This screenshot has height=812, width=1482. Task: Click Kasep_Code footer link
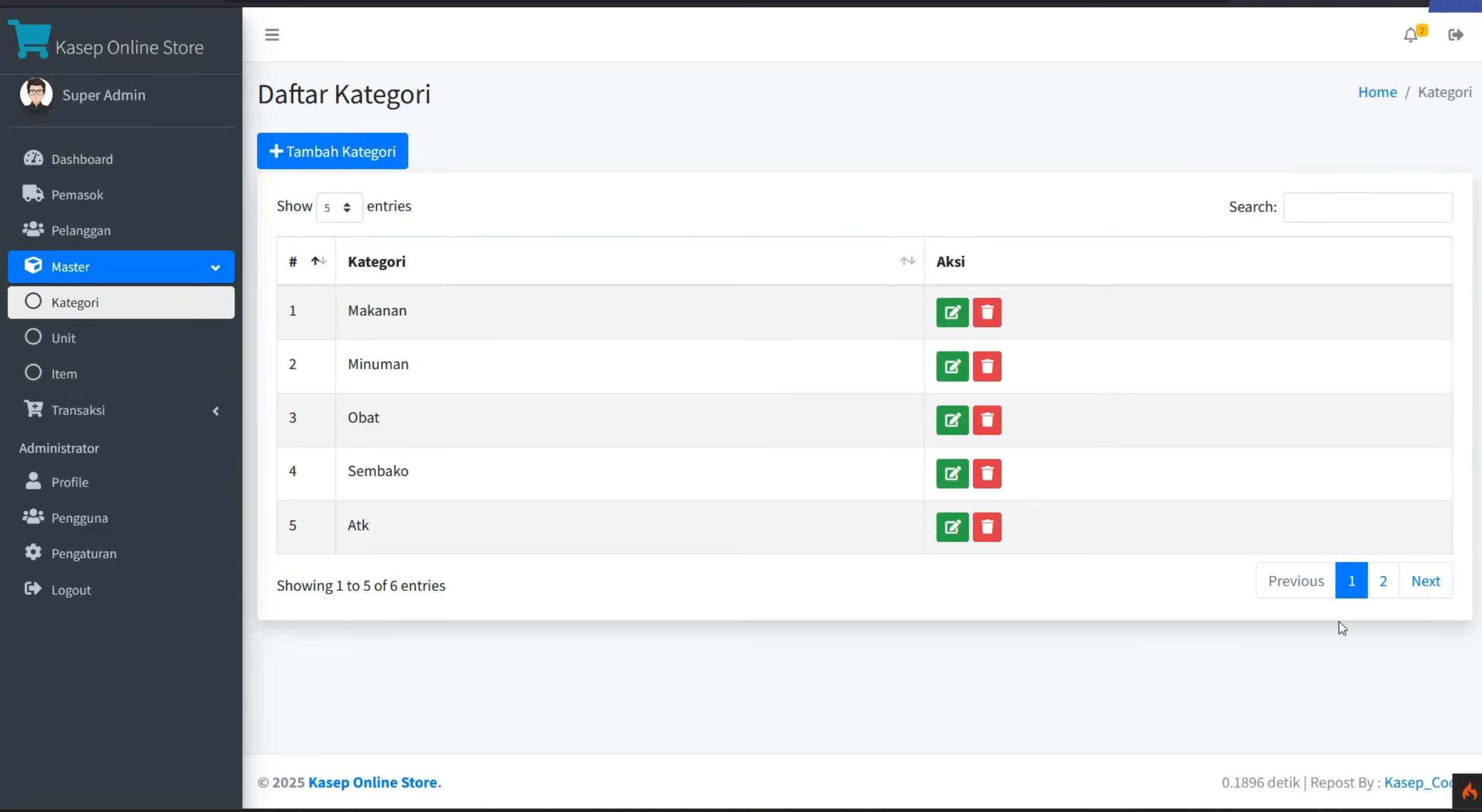[1418, 782]
